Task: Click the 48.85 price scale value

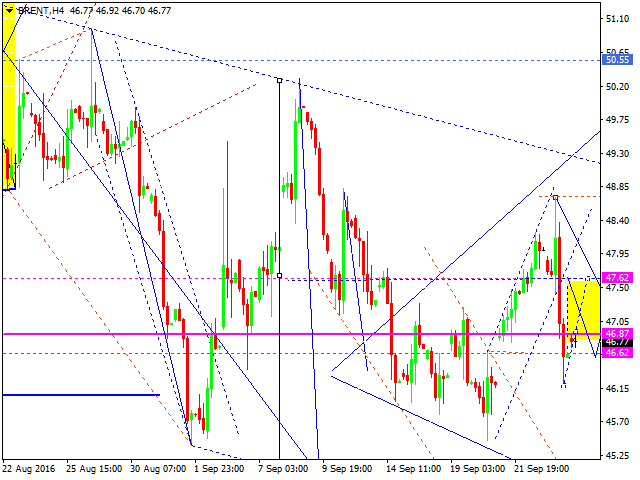Action: (617, 187)
